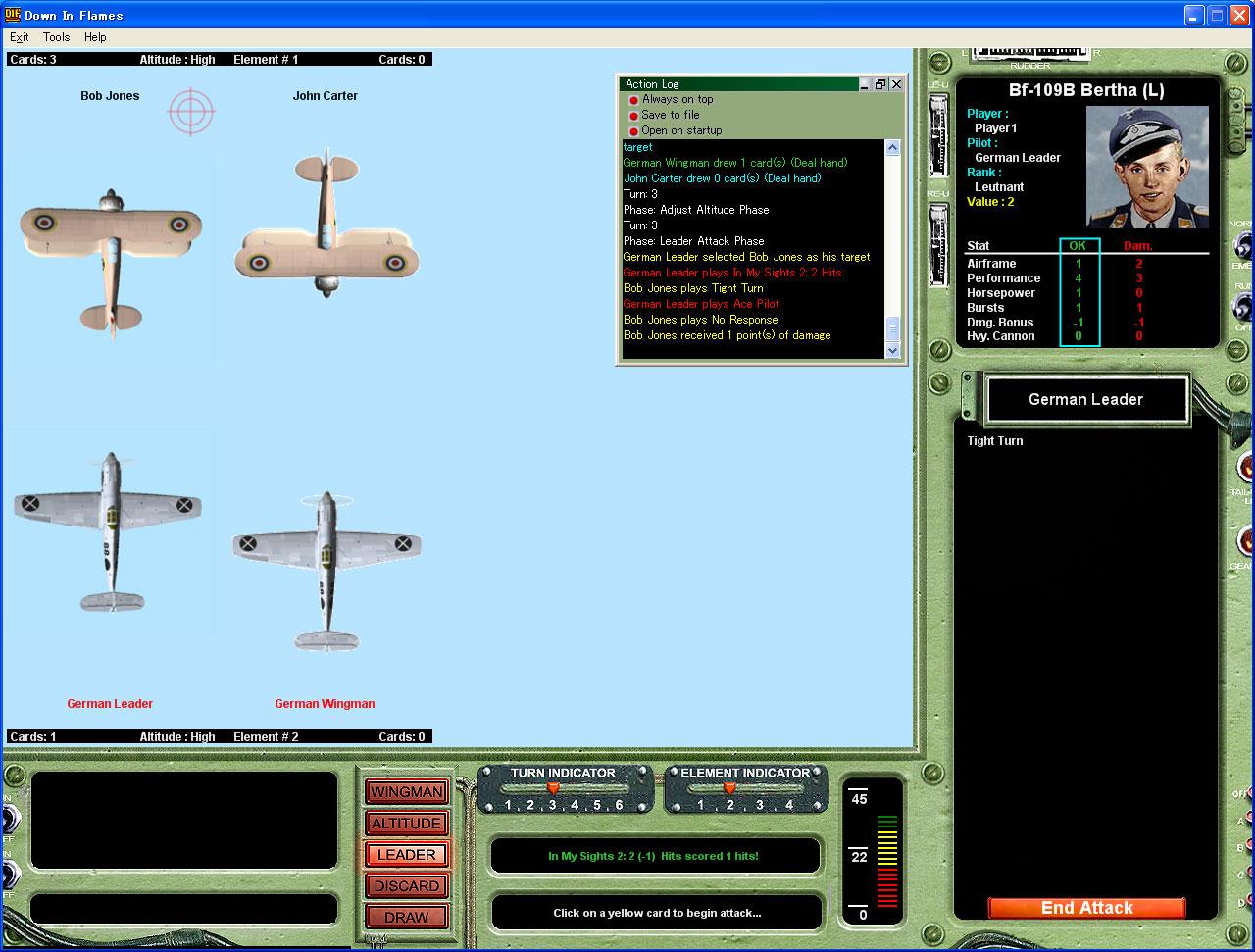Open the Help menu

point(95,37)
